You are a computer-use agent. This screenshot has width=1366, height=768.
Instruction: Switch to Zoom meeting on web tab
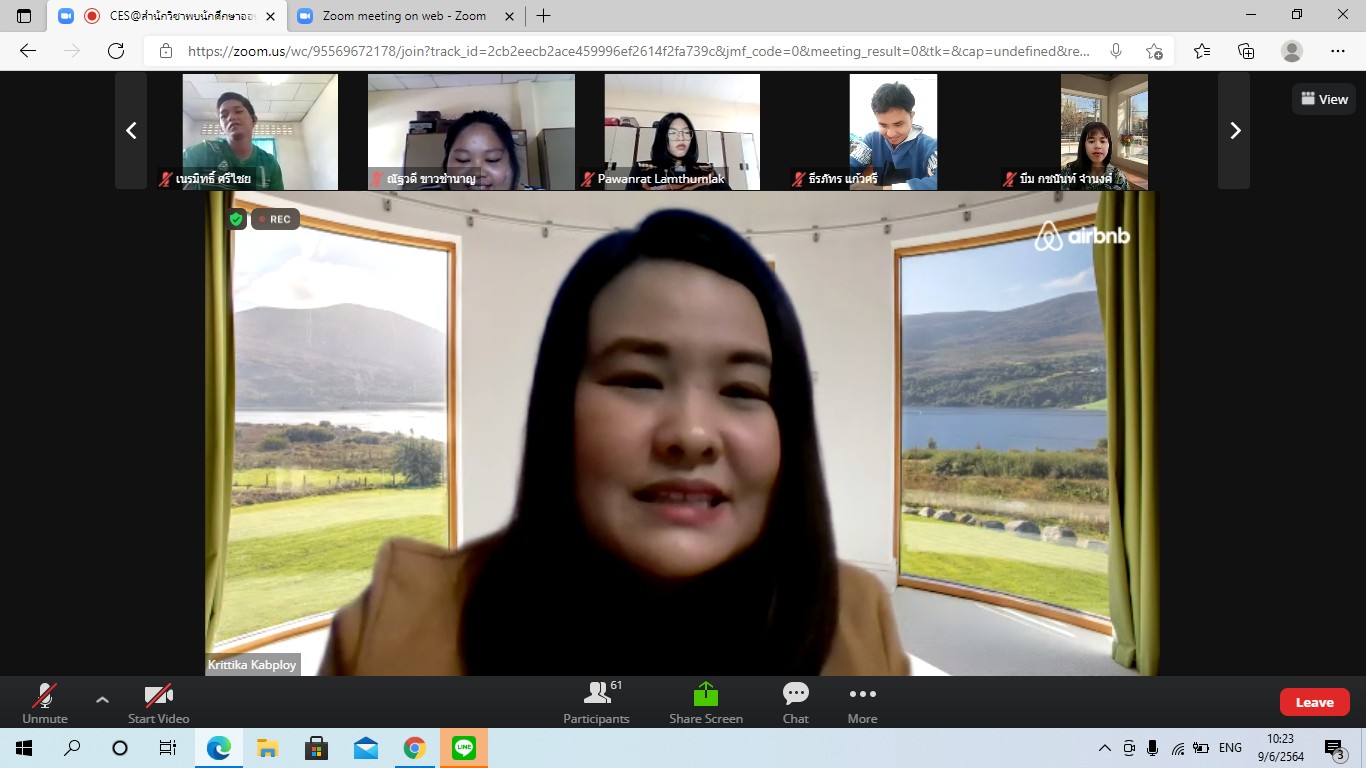403,16
